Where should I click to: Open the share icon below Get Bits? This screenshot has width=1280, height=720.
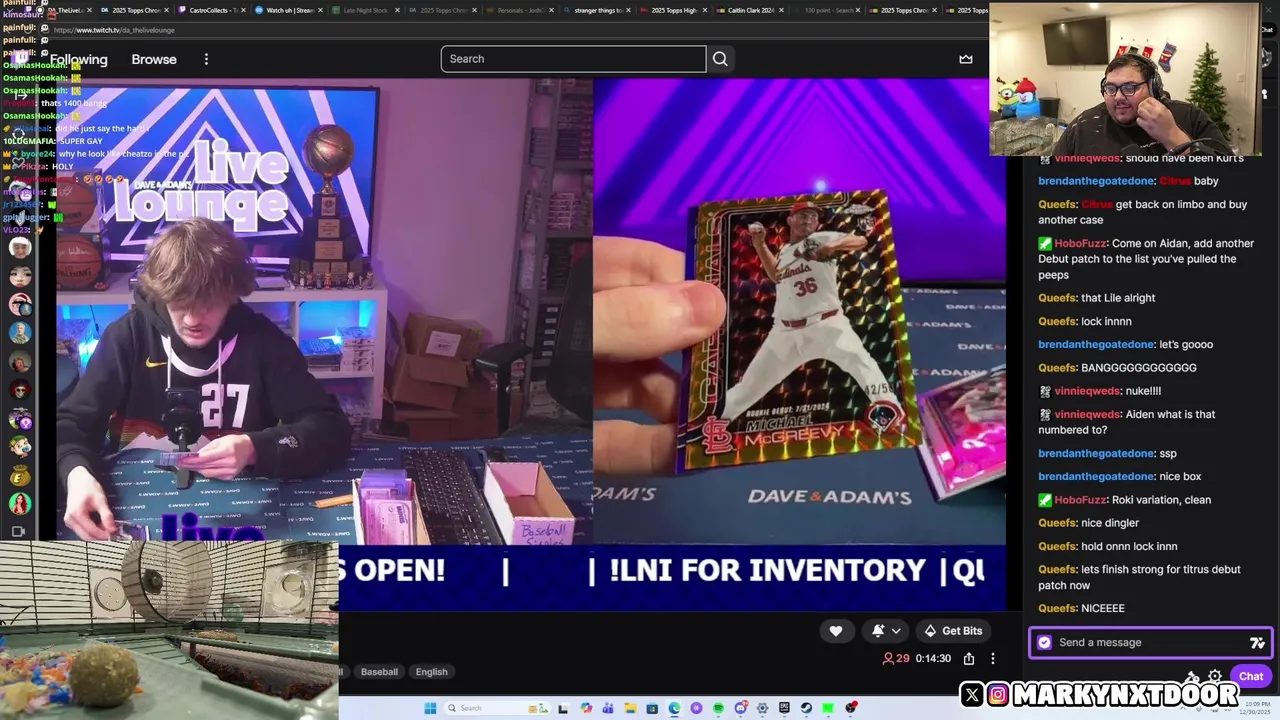tap(968, 658)
